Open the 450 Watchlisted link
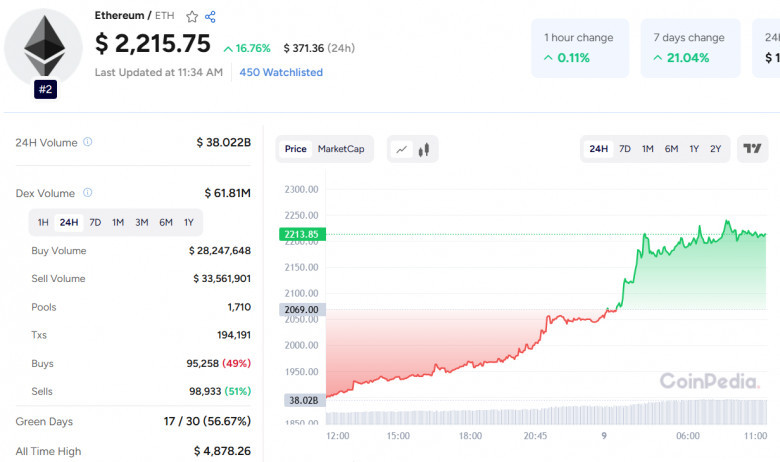The image size is (780, 462). (x=281, y=72)
